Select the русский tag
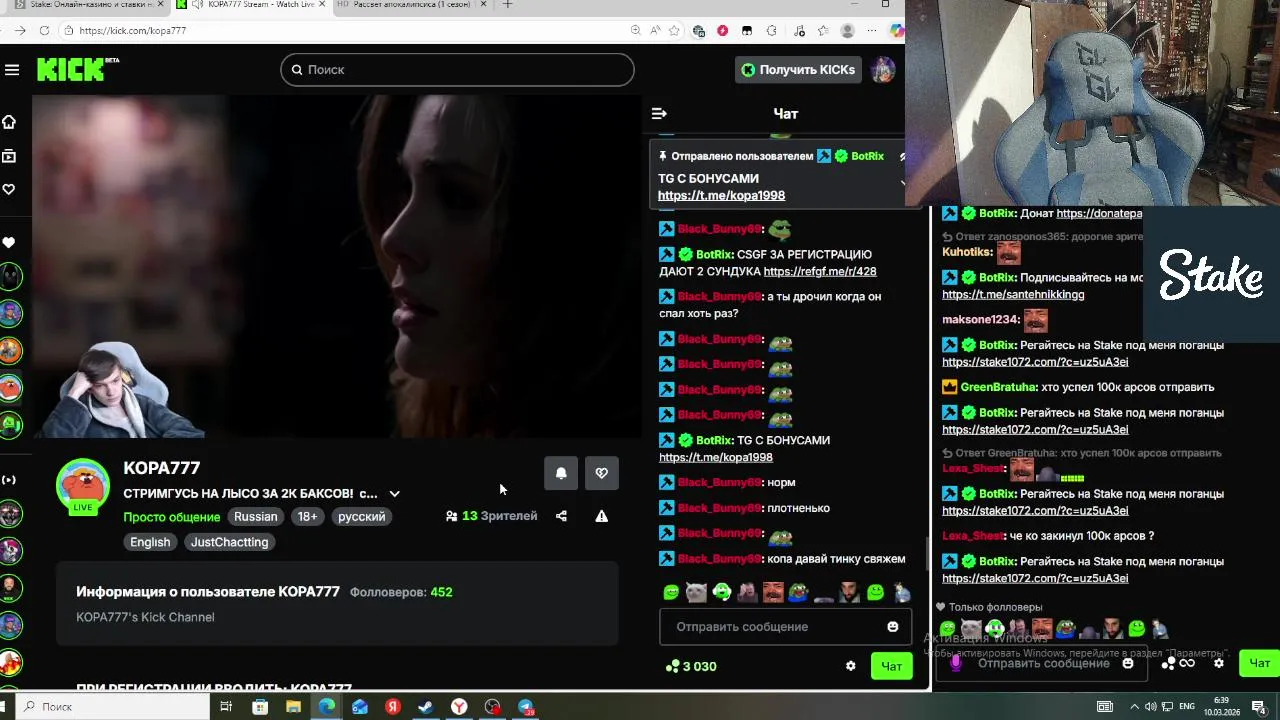The width and height of the screenshot is (1280, 720). 361,517
